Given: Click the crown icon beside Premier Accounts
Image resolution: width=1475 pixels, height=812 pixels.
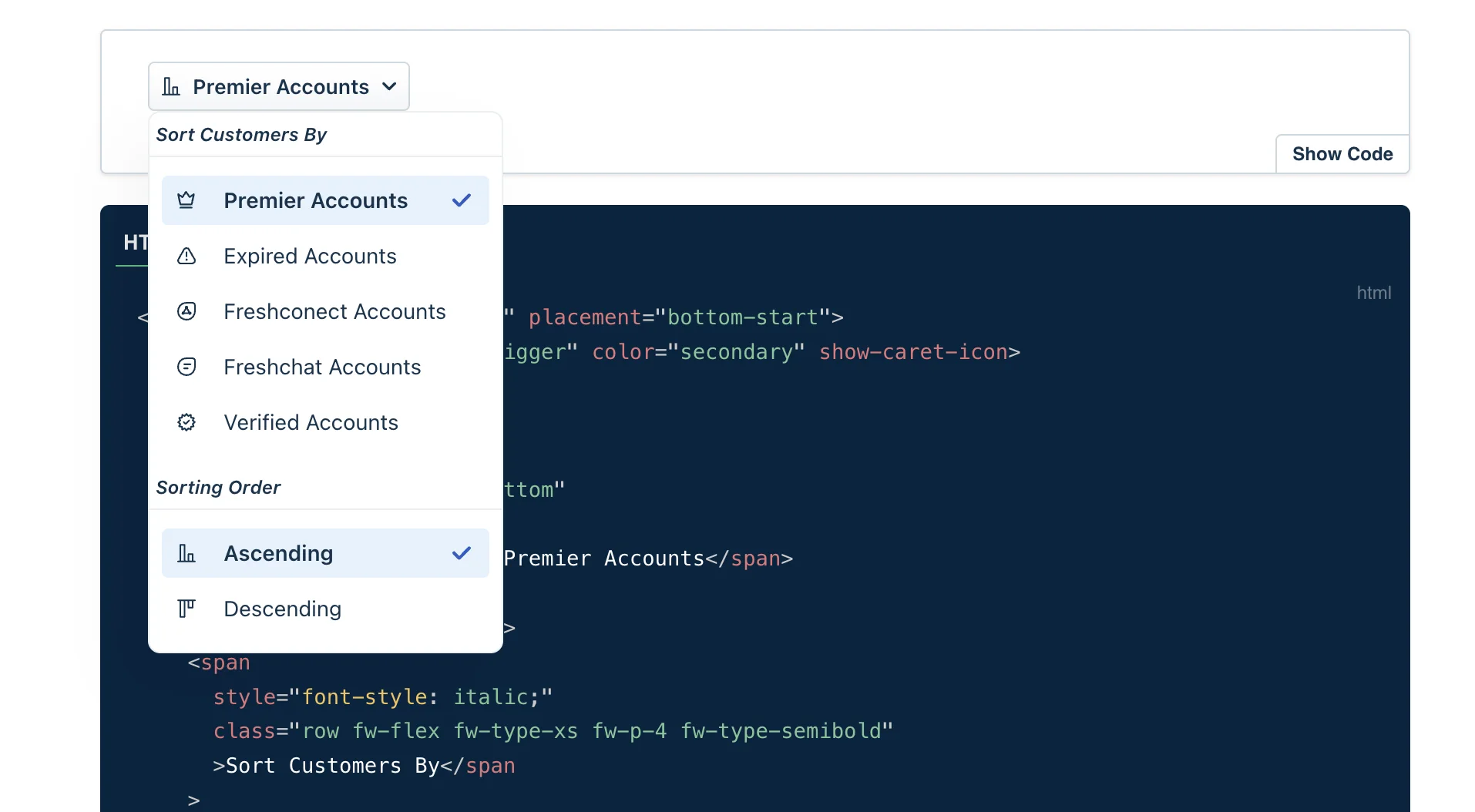Looking at the screenshot, I should [186, 200].
